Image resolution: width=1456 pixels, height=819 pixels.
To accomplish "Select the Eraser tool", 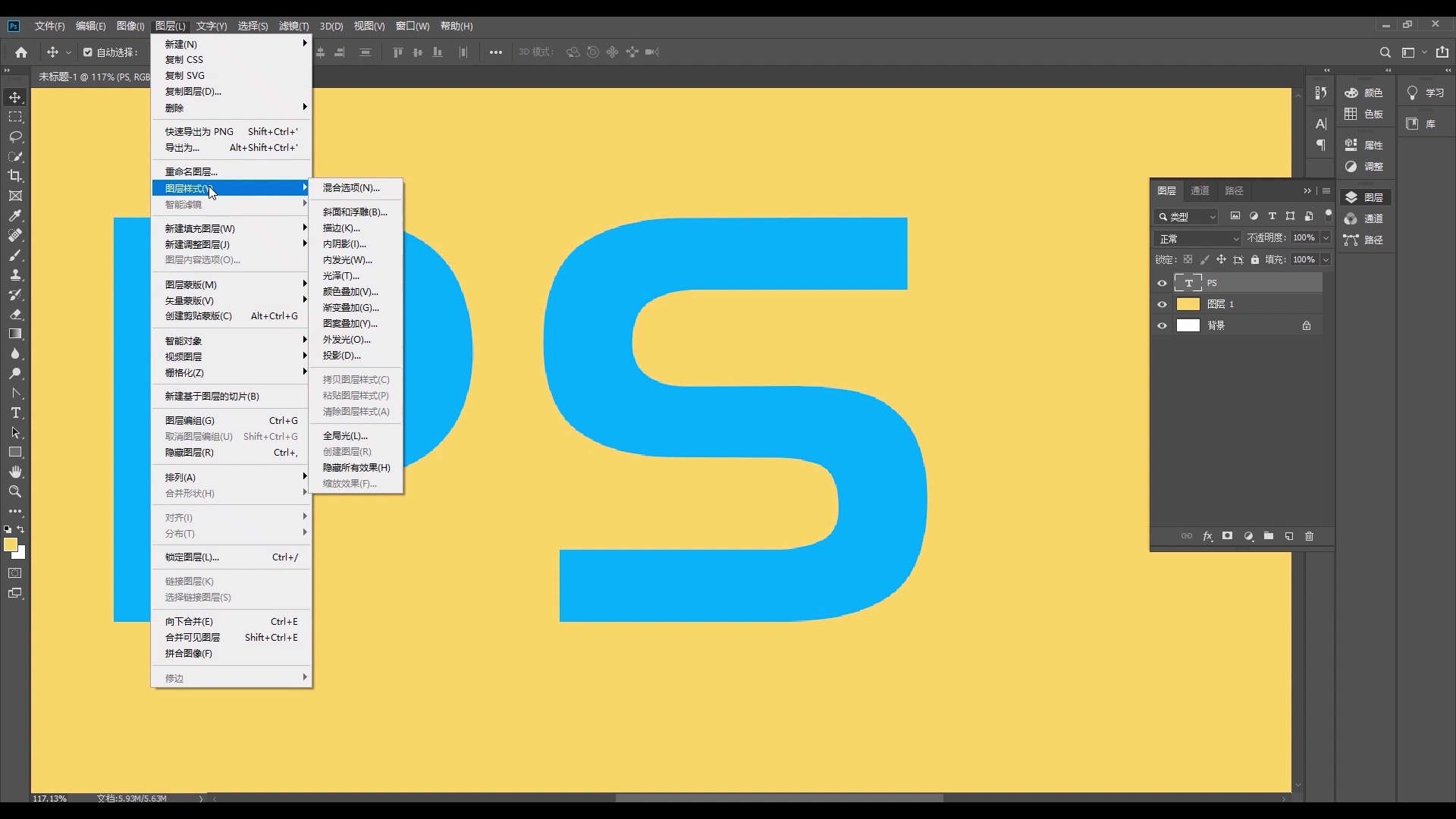I will point(15,314).
